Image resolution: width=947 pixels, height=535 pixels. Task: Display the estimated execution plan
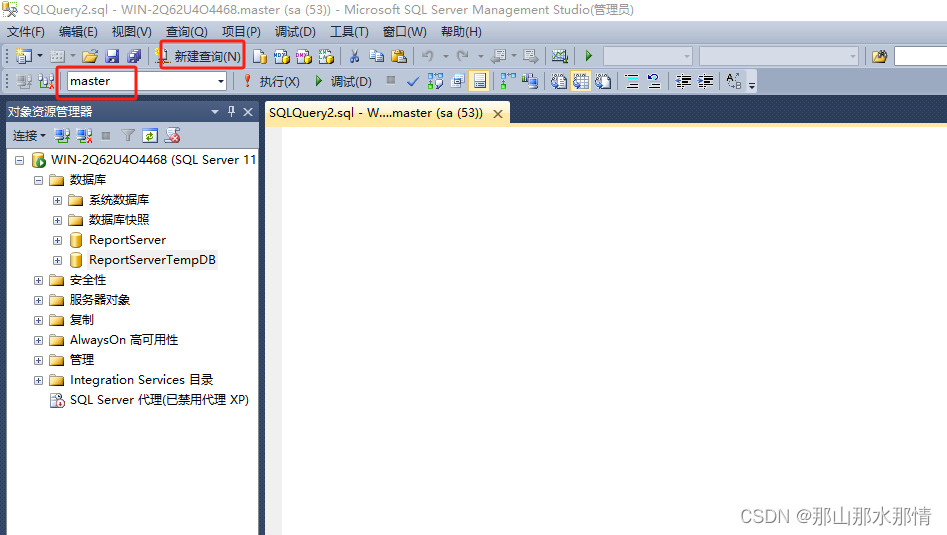[x=435, y=81]
